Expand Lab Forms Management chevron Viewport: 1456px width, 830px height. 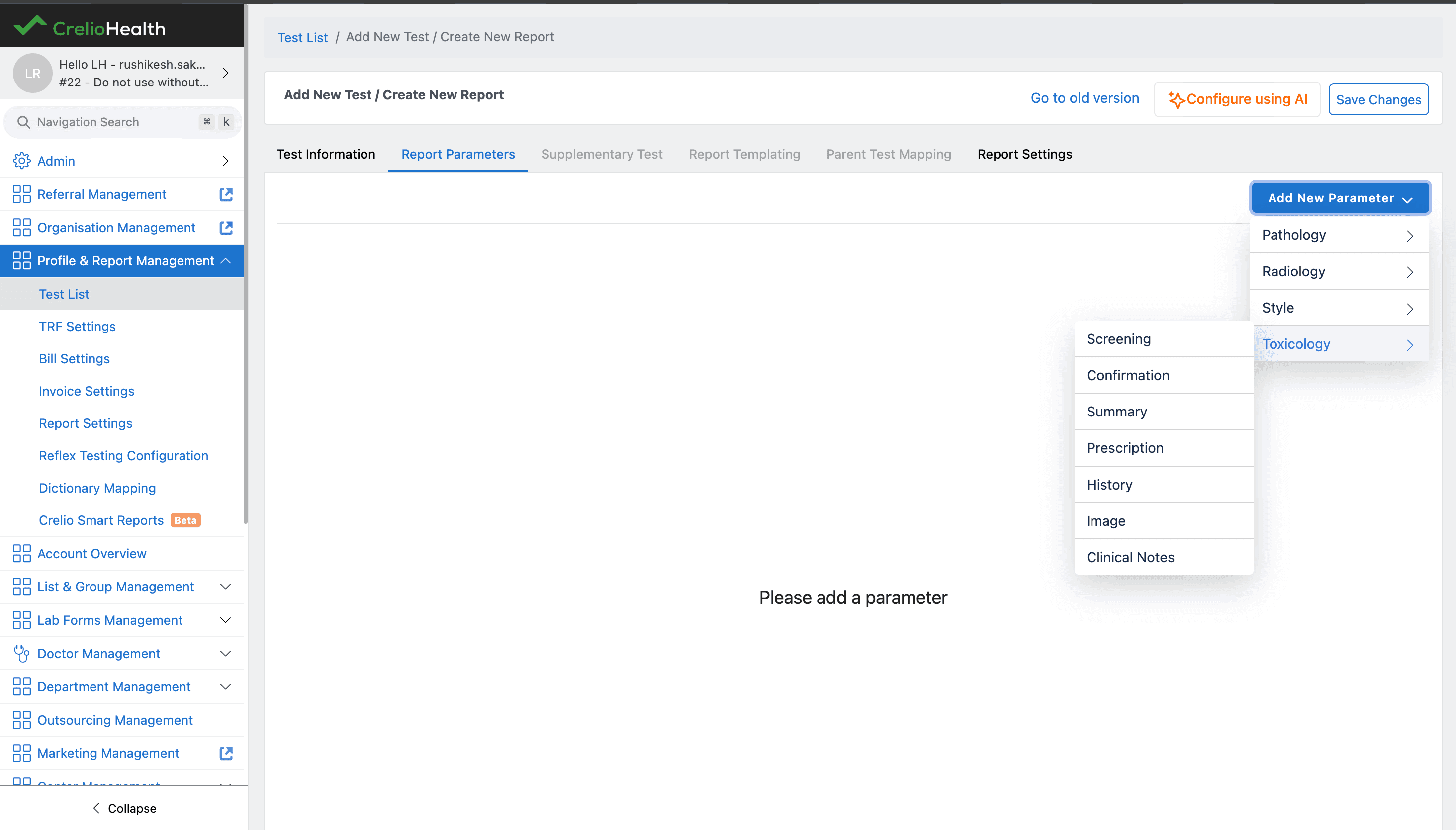click(226, 620)
